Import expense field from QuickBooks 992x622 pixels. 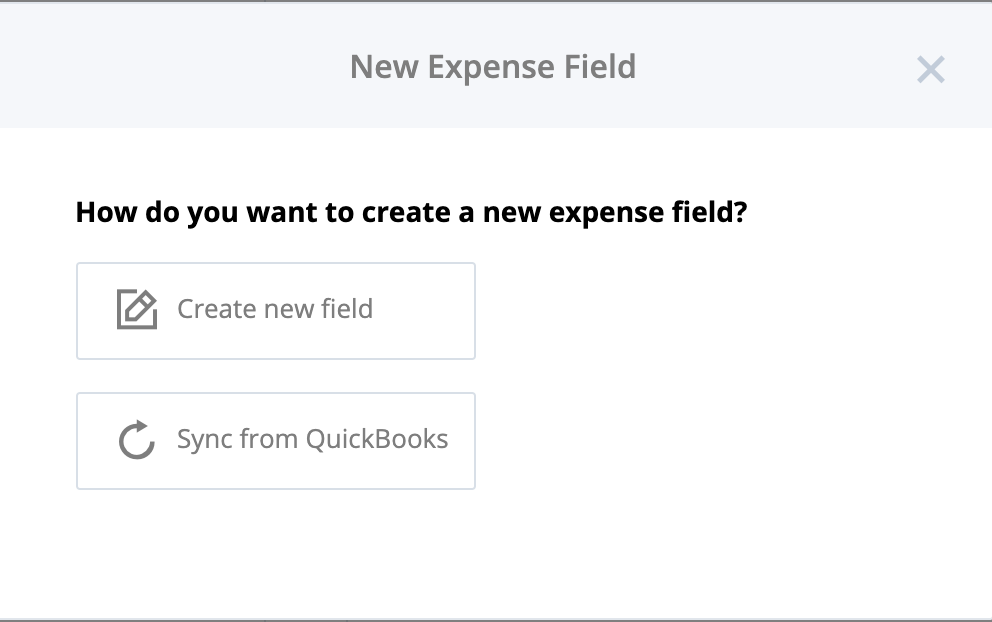click(276, 440)
